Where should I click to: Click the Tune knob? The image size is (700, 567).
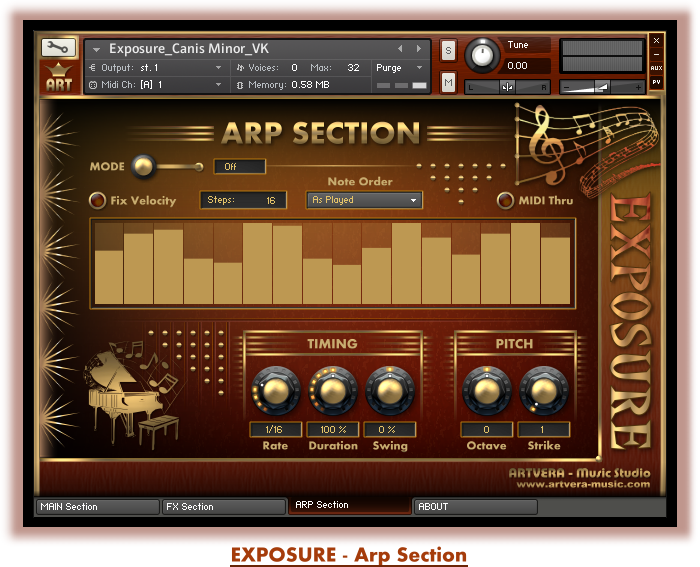pos(484,55)
